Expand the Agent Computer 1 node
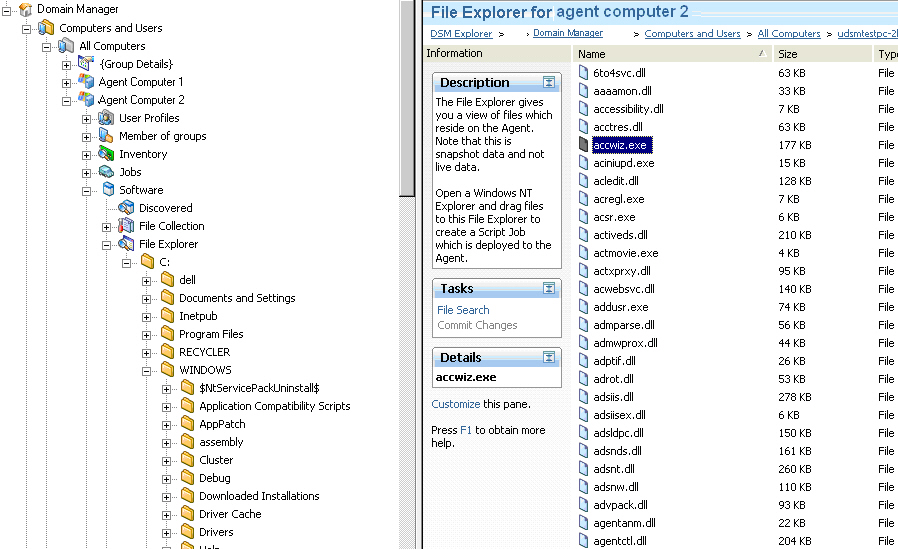The width and height of the screenshot is (898, 549). point(66,83)
